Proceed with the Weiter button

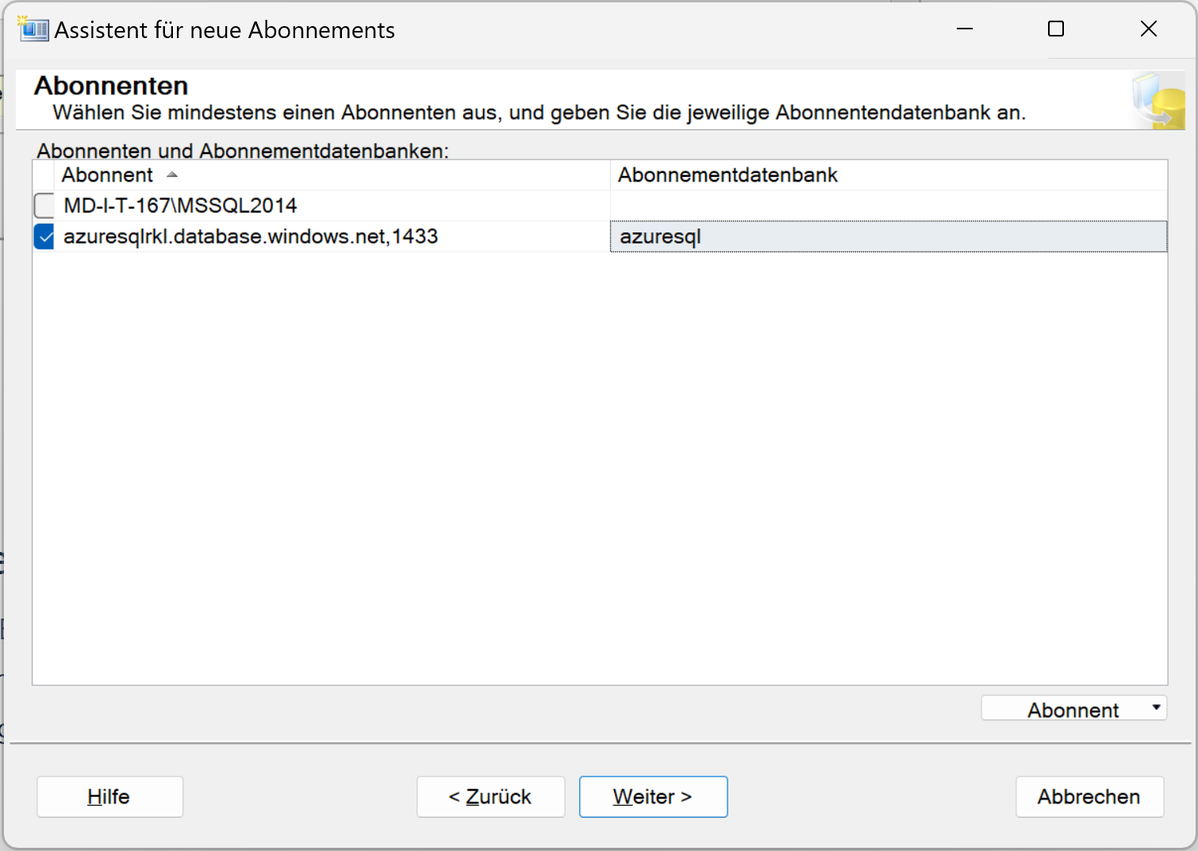pos(653,797)
